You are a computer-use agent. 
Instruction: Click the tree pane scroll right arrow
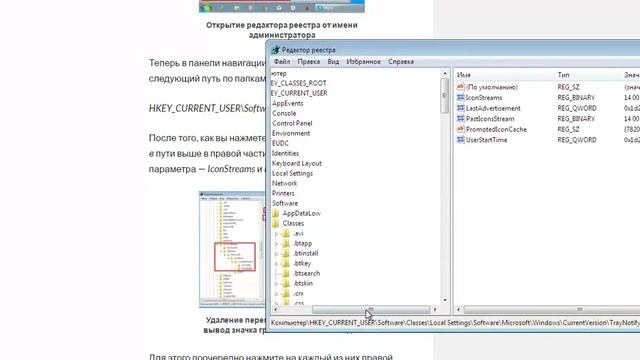click(x=435, y=309)
